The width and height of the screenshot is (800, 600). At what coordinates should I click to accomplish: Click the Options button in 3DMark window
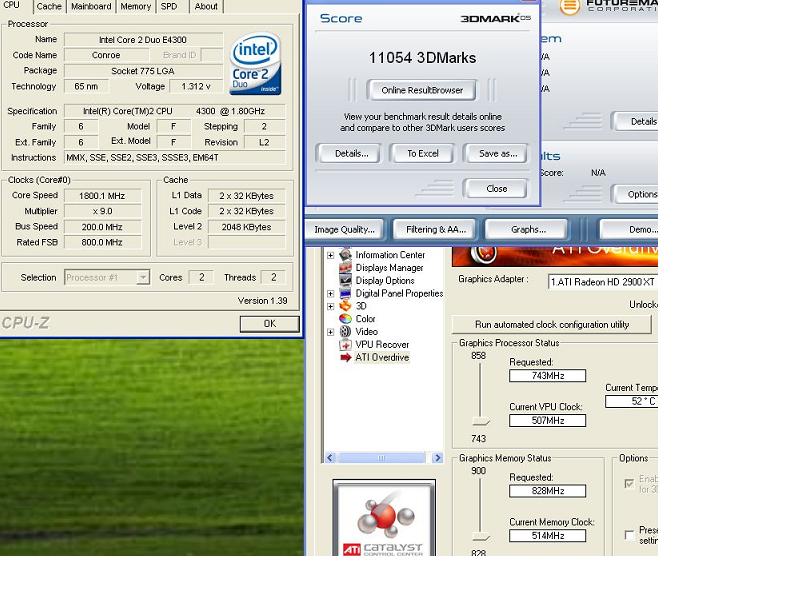coord(635,194)
